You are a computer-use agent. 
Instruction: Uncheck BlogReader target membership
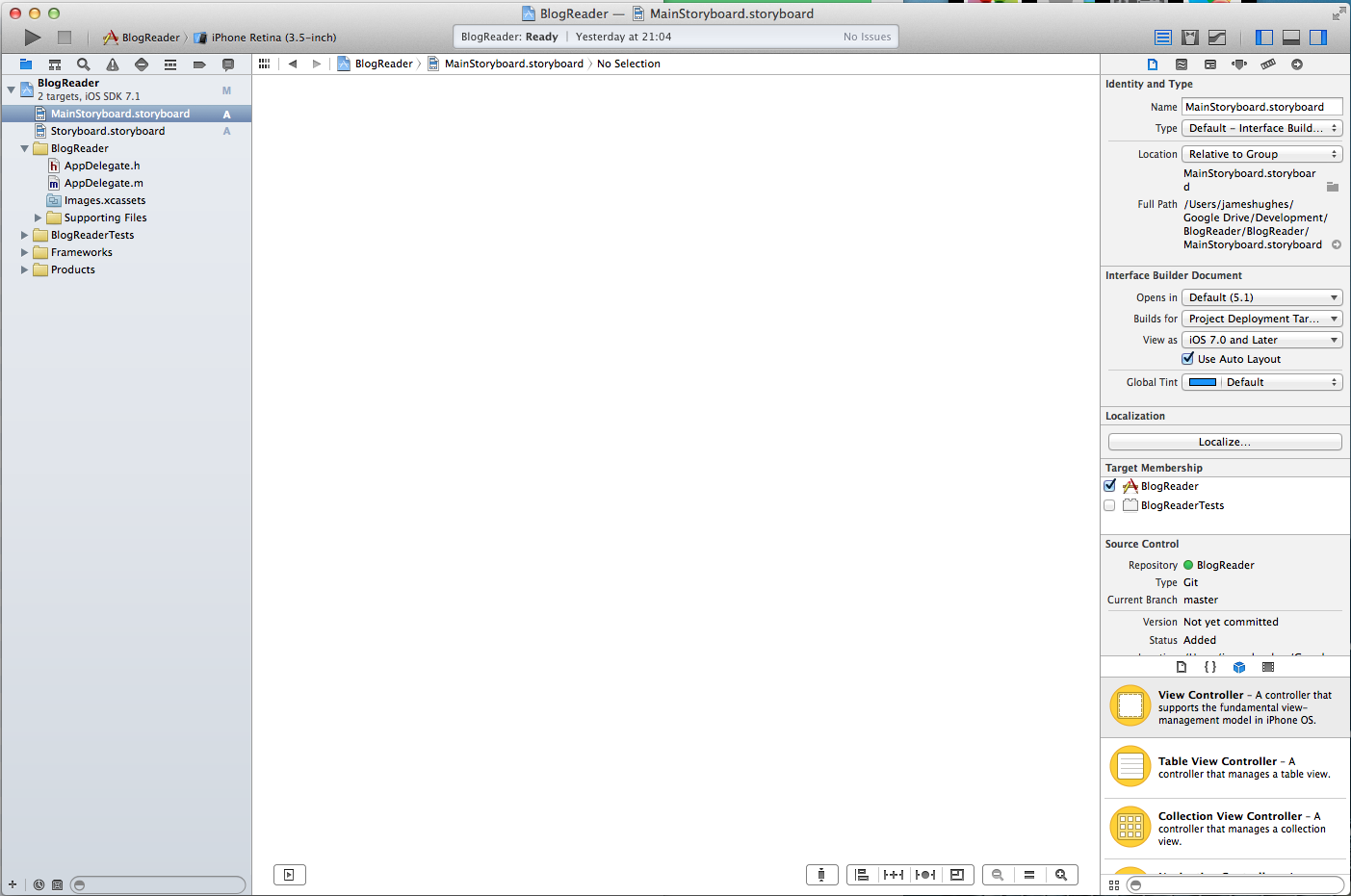1110,486
